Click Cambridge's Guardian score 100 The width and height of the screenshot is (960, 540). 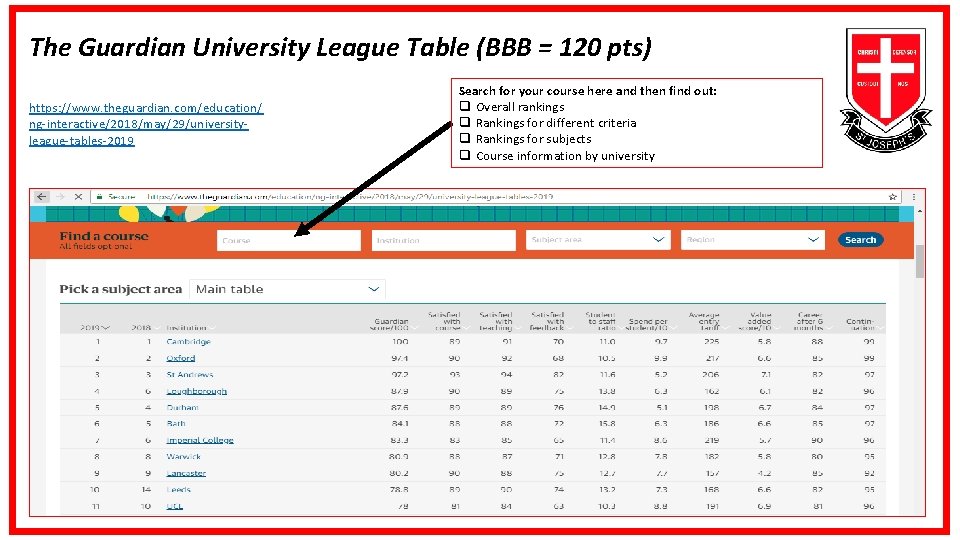pos(400,342)
